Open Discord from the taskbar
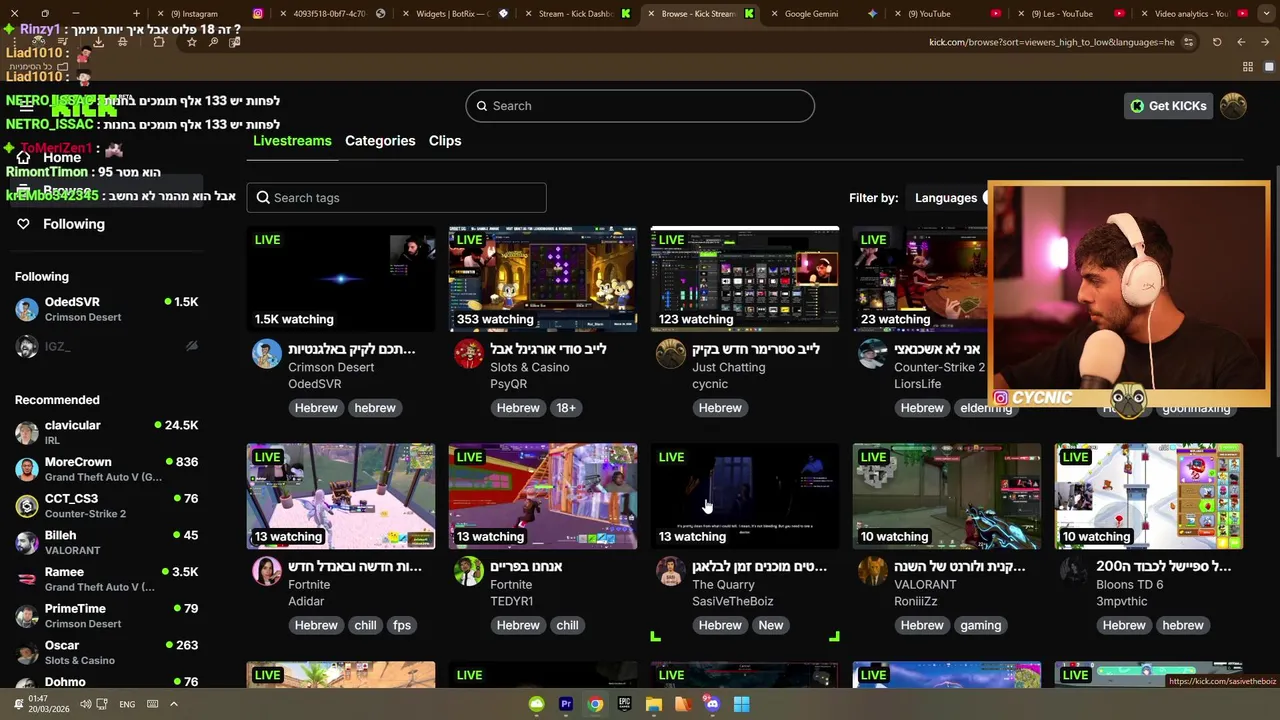The height and width of the screenshot is (720, 1280). 712,704
